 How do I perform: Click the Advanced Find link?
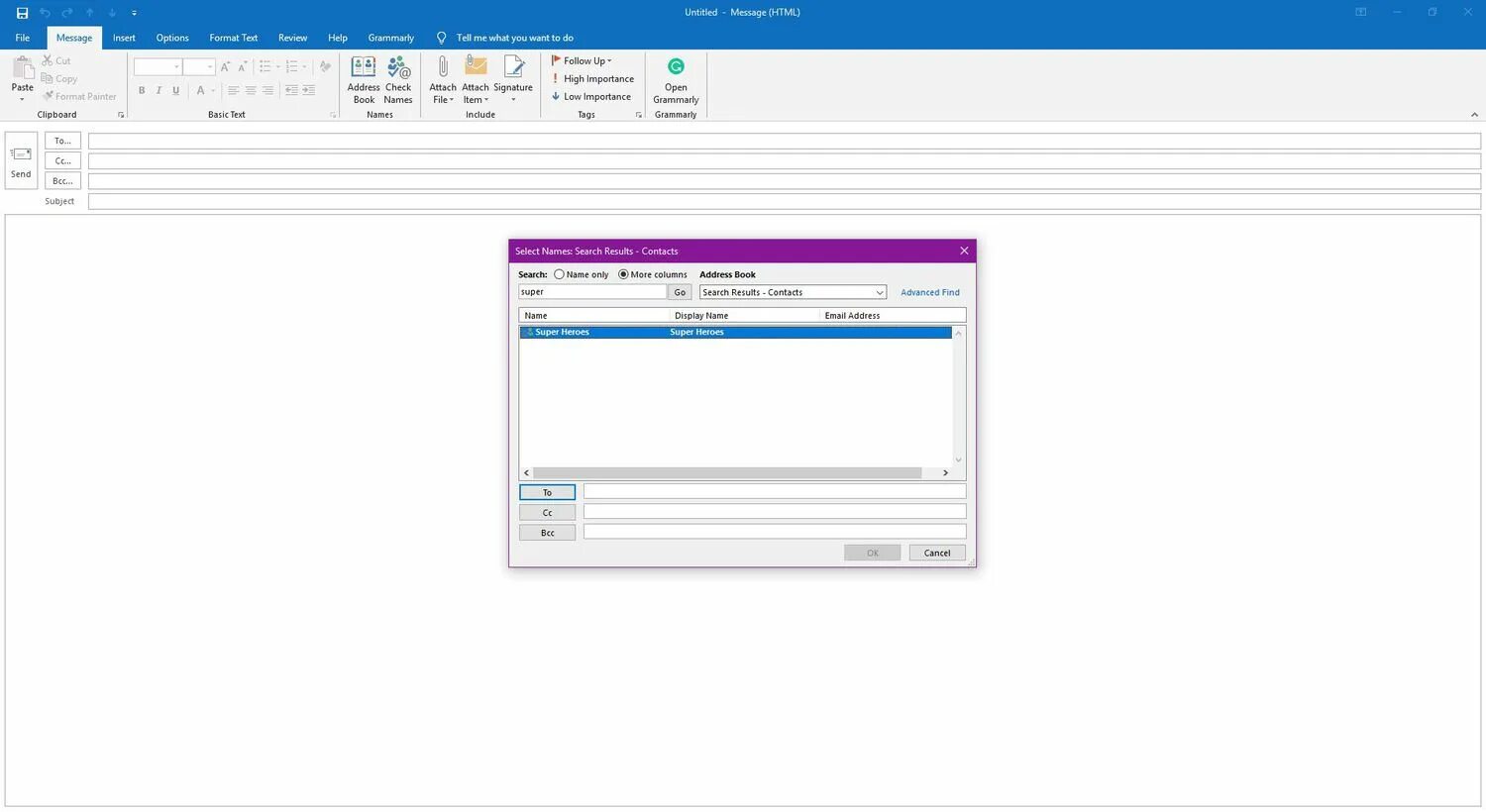[930, 292]
